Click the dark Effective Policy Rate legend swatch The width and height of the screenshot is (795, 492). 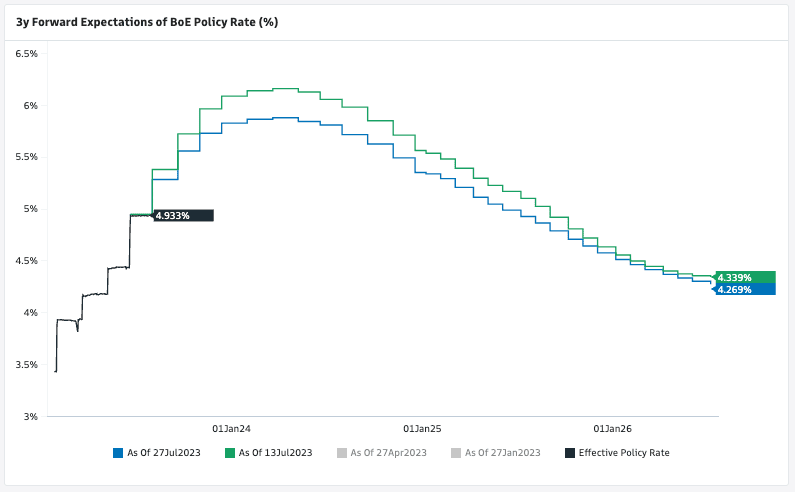coord(570,453)
